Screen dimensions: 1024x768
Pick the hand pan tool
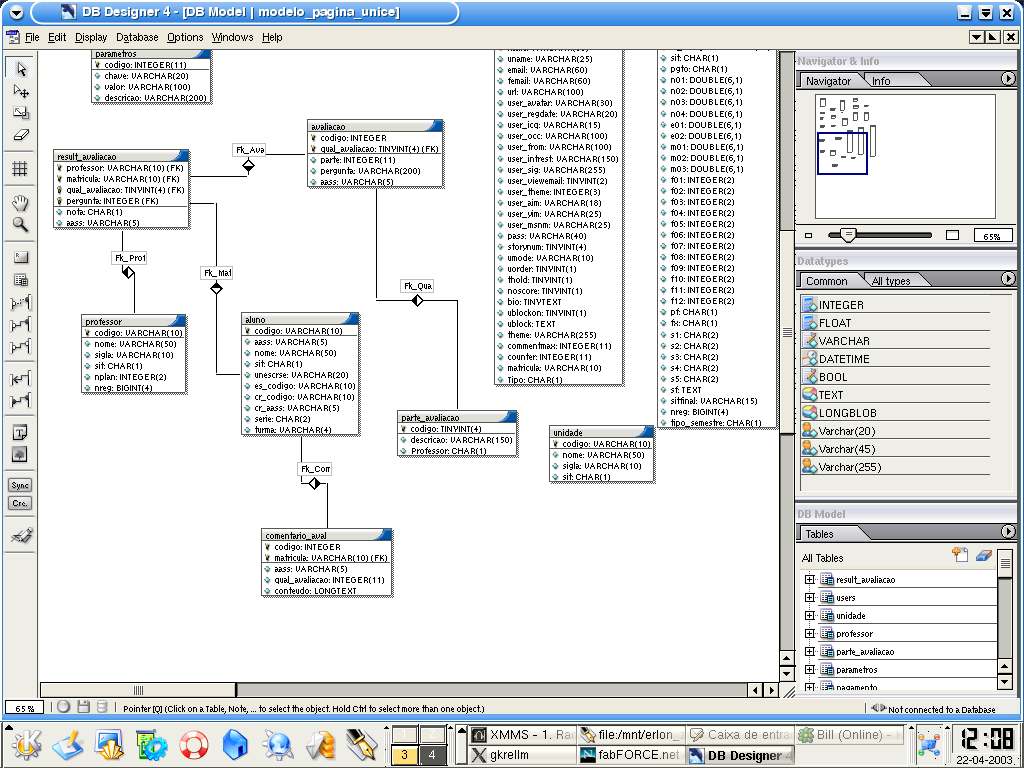tap(20, 202)
